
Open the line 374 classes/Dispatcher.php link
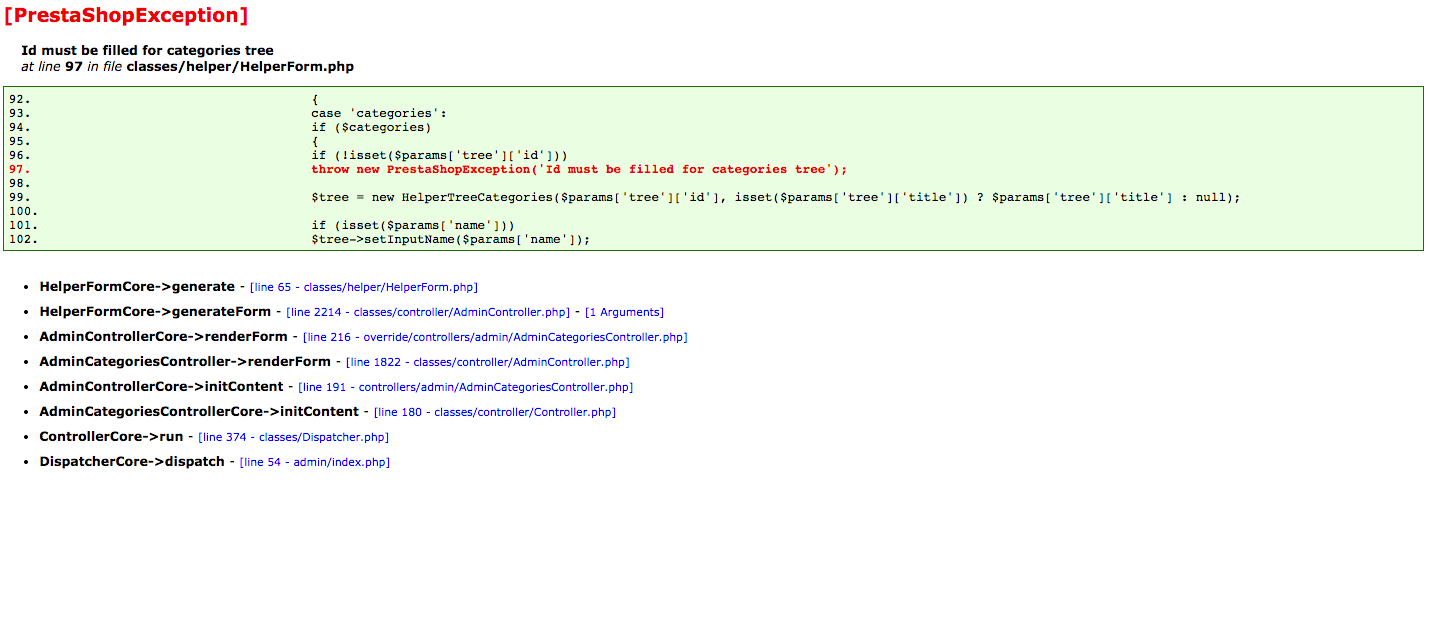coord(294,437)
